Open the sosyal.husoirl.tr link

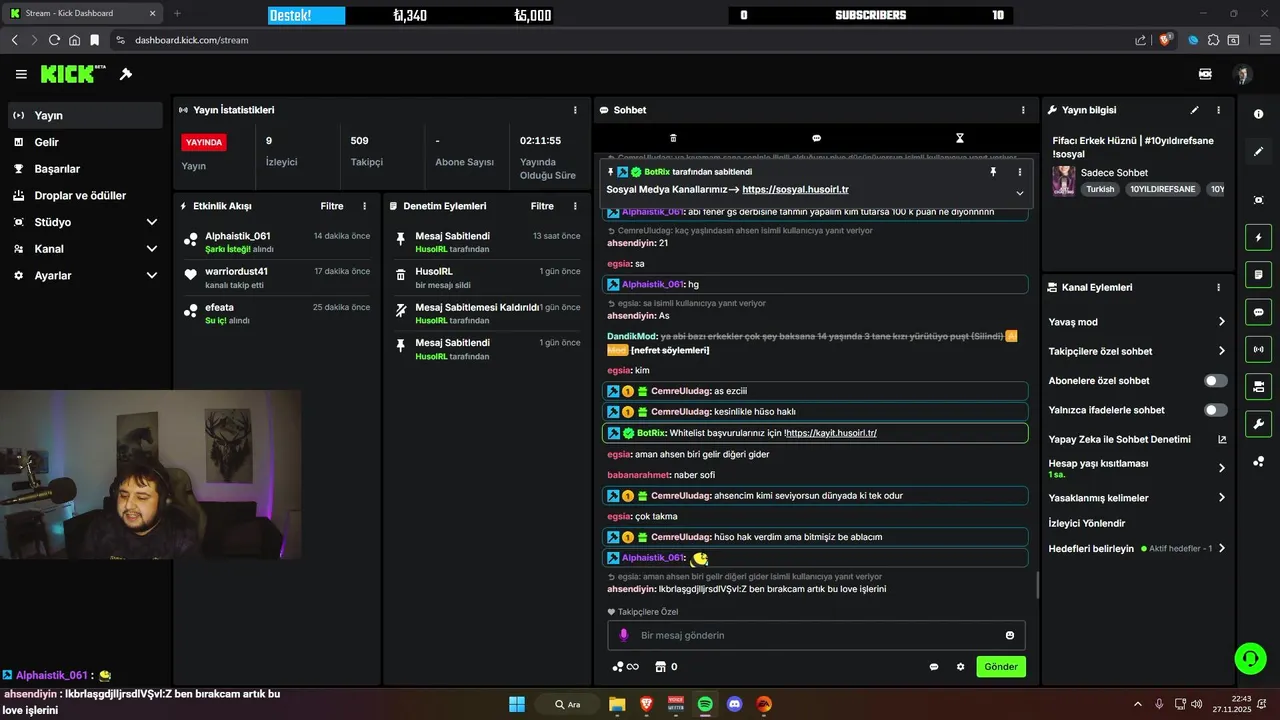coord(795,189)
